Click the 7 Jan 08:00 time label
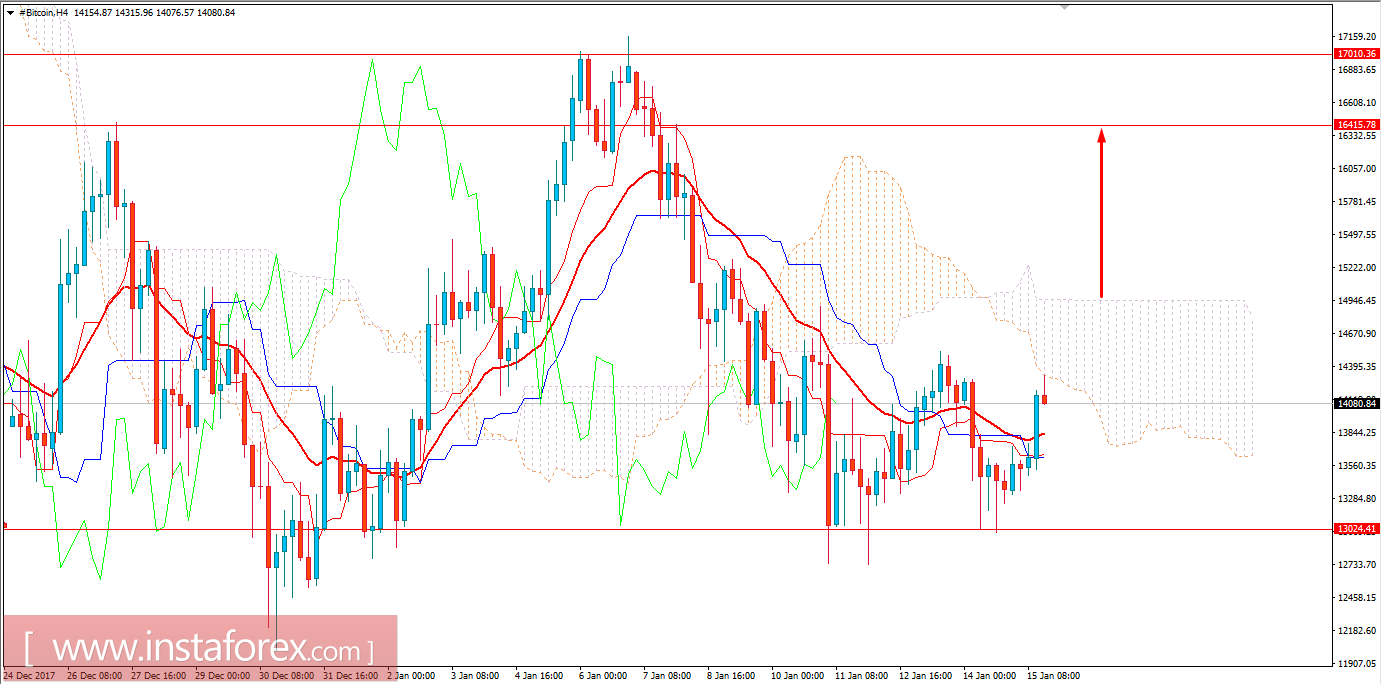The width and height of the screenshot is (1381, 684). click(667, 676)
